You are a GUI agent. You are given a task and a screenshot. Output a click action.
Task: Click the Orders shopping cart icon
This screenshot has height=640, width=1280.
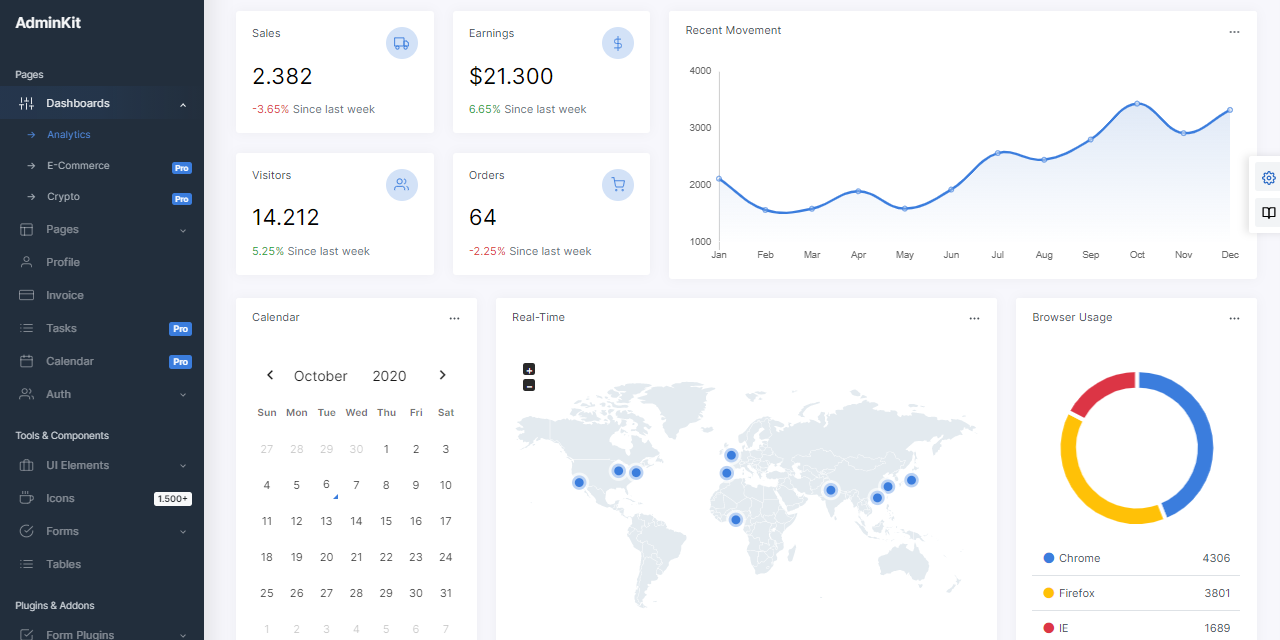(618, 185)
